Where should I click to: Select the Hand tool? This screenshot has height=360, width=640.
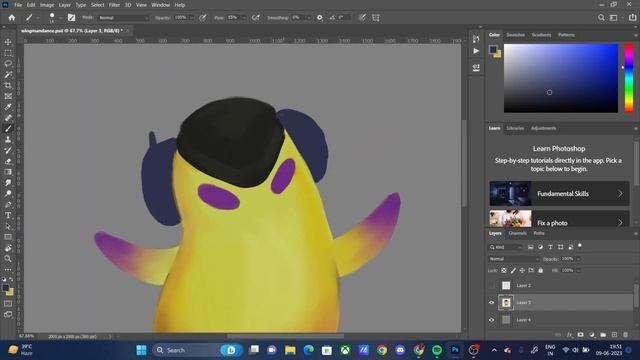tap(8, 248)
